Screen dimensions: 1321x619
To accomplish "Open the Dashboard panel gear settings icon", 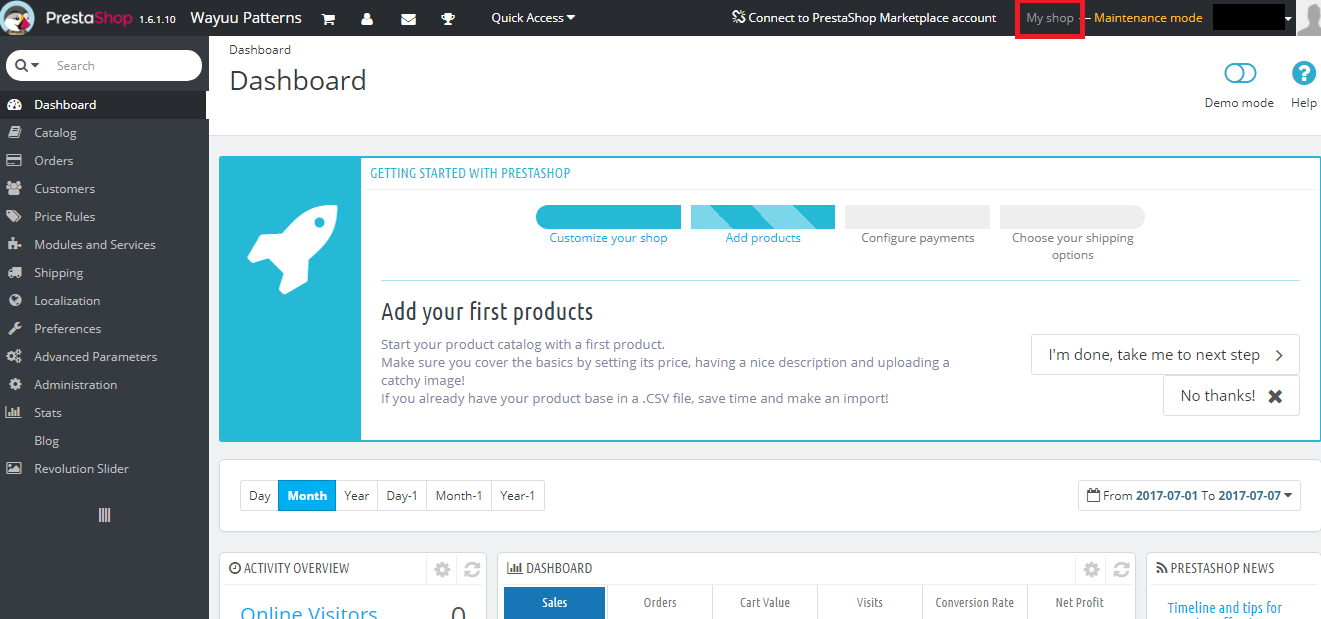I will [x=1091, y=569].
